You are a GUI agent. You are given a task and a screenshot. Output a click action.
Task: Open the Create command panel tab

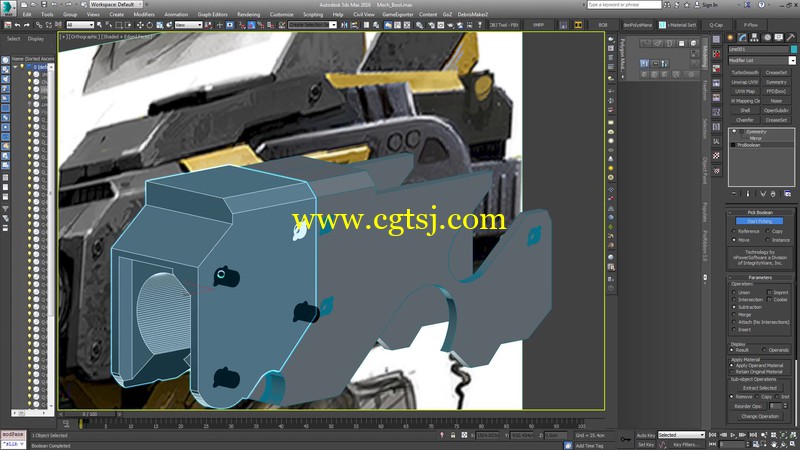point(730,37)
